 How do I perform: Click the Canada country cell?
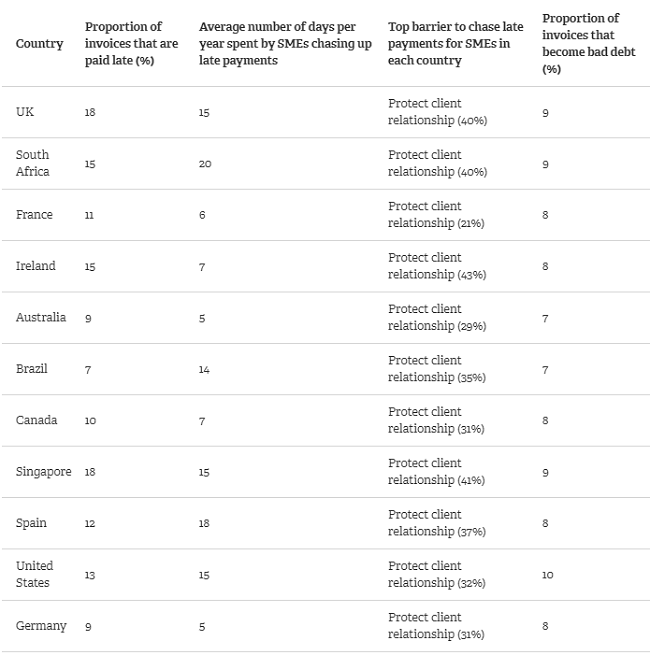point(36,420)
